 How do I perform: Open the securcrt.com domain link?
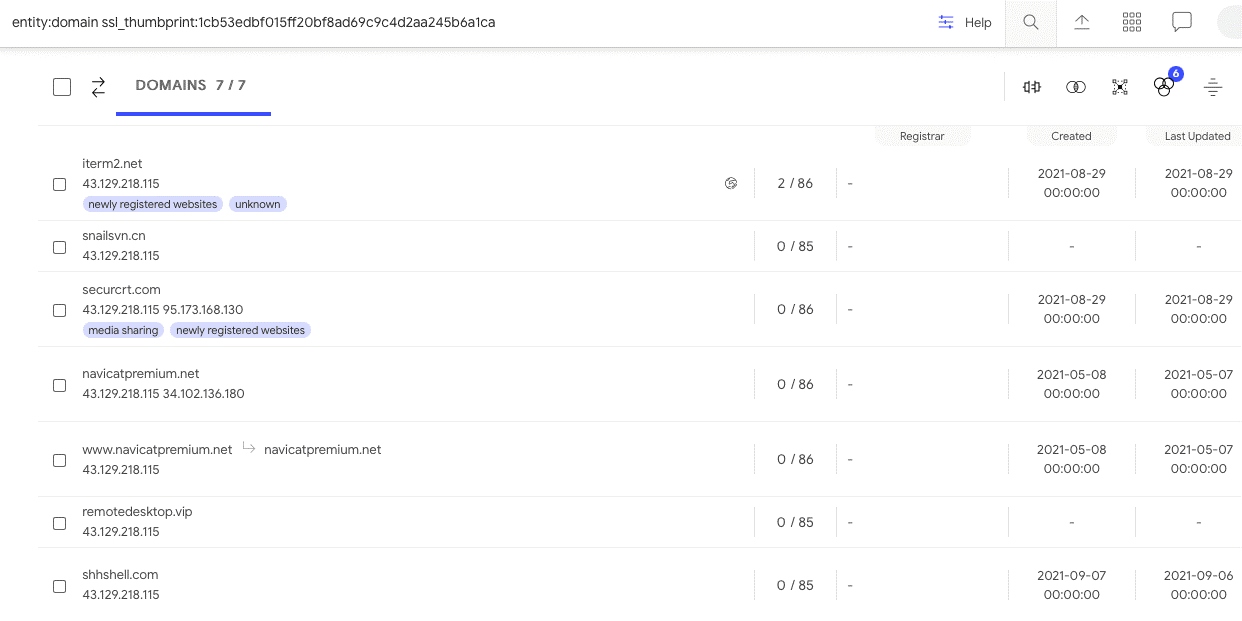(x=121, y=290)
